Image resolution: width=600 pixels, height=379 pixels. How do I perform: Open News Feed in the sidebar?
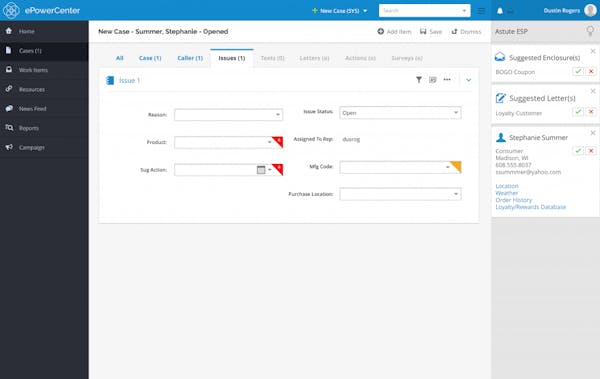click(x=44, y=109)
